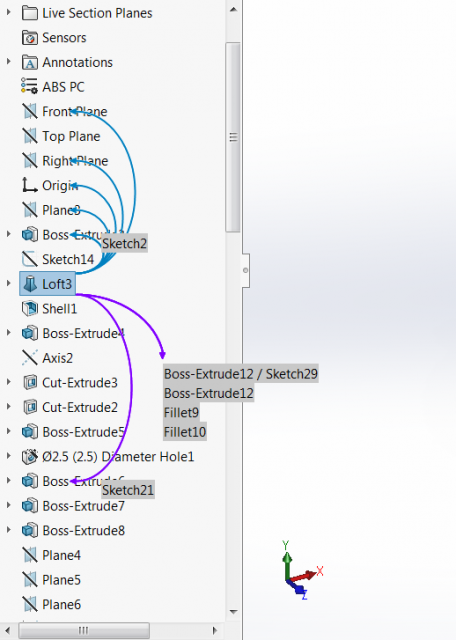Click the Cut-Extrude2 feature icon

tap(30, 407)
